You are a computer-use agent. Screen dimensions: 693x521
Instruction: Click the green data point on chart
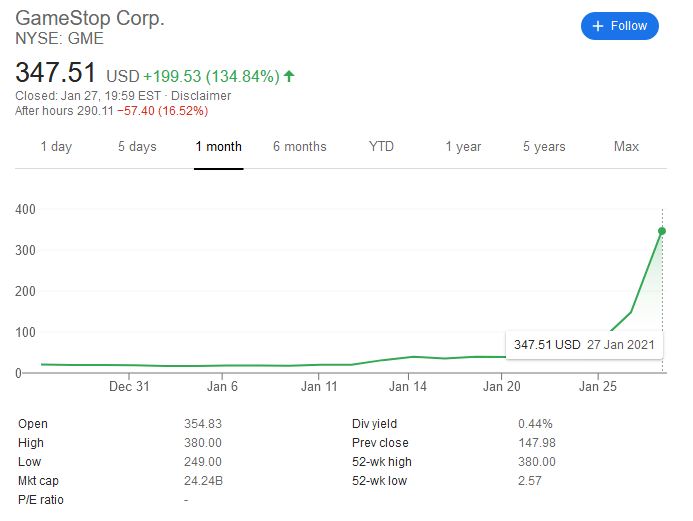click(662, 231)
